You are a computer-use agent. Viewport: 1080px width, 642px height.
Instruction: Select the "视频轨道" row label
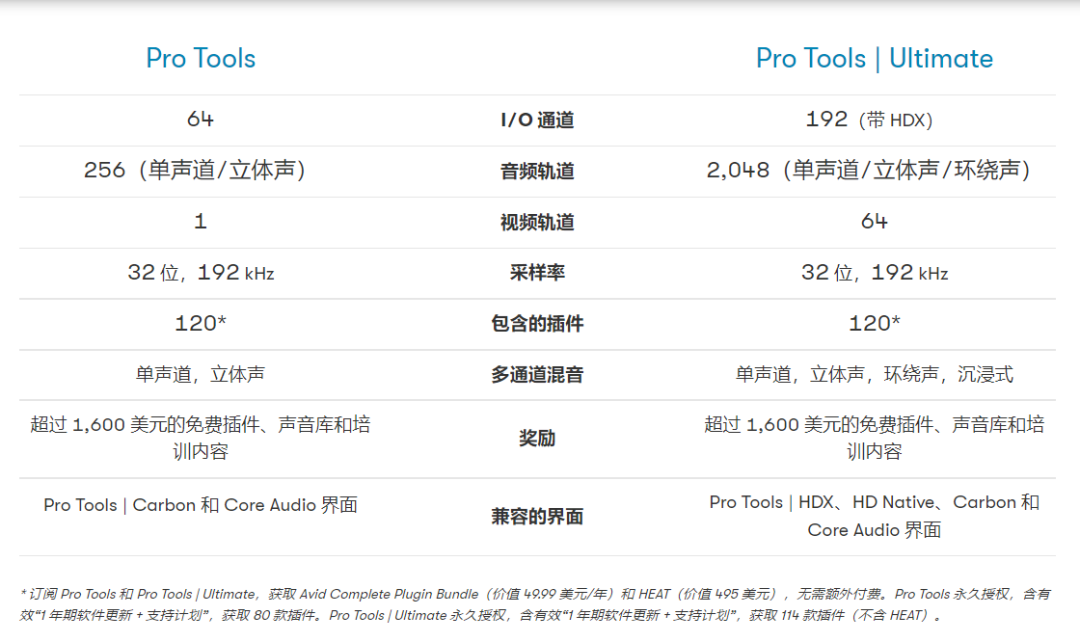537,222
